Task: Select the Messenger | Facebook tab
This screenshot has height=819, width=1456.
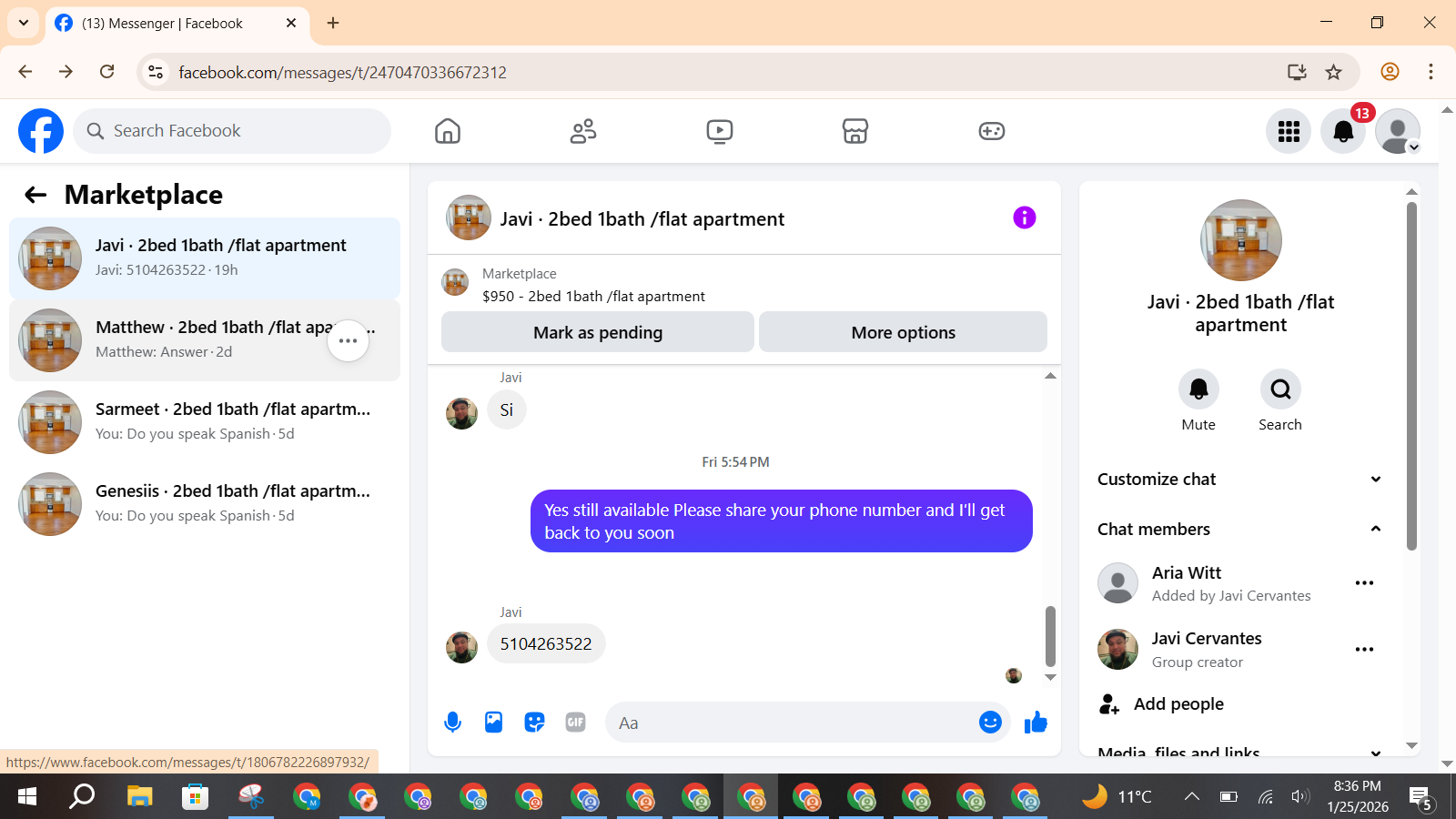Action: (x=177, y=24)
